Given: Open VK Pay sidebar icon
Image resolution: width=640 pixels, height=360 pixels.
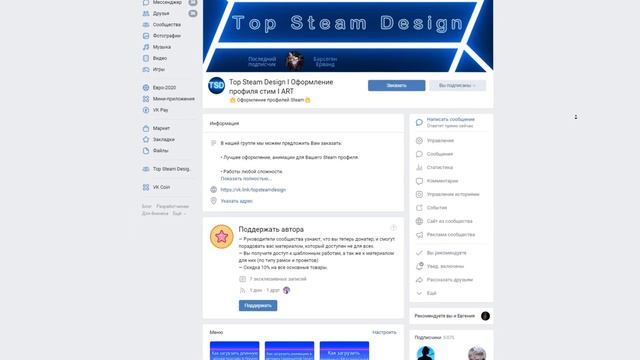Looking at the screenshot, I should tap(146, 110).
